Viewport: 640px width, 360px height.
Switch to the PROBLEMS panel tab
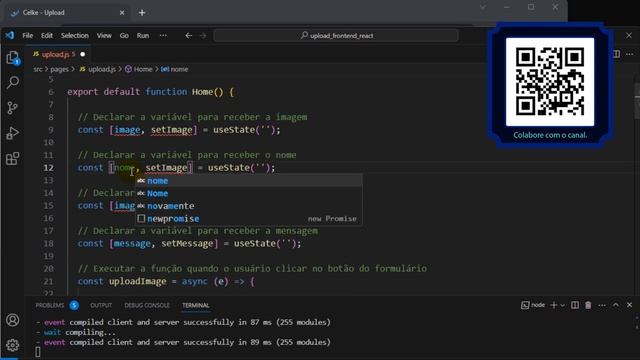50,305
